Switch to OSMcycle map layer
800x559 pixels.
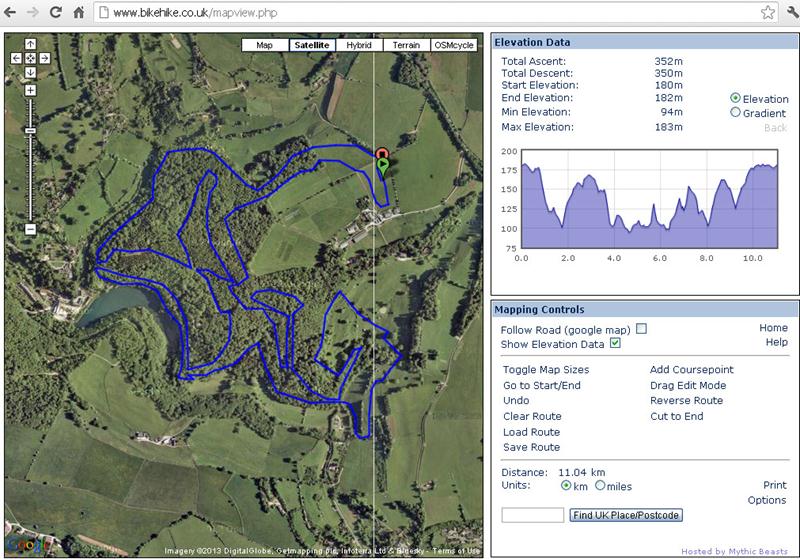pyautogui.click(x=455, y=45)
